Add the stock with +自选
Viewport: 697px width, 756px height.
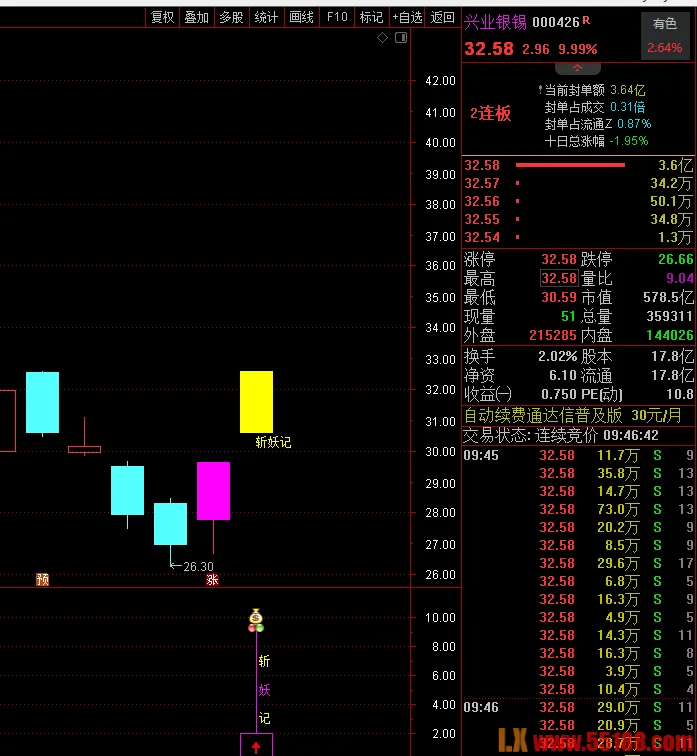click(x=407, y=17)
